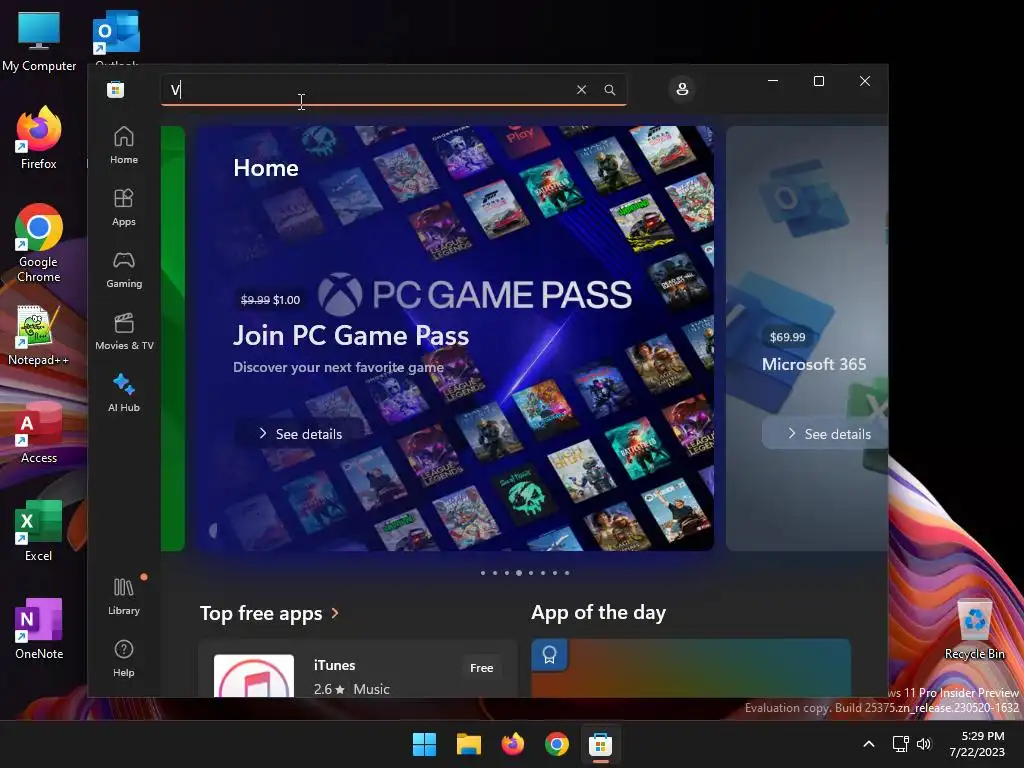Open the iTunes app entry
Viewport: 1024px width, 768px height.
point(358,669)
